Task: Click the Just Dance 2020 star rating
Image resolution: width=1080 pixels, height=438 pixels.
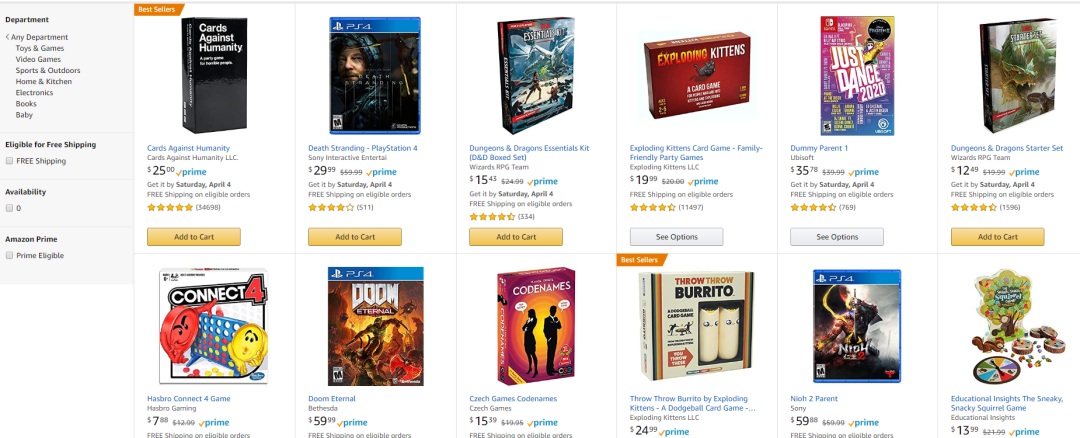Action: click(x=813, y=207)
